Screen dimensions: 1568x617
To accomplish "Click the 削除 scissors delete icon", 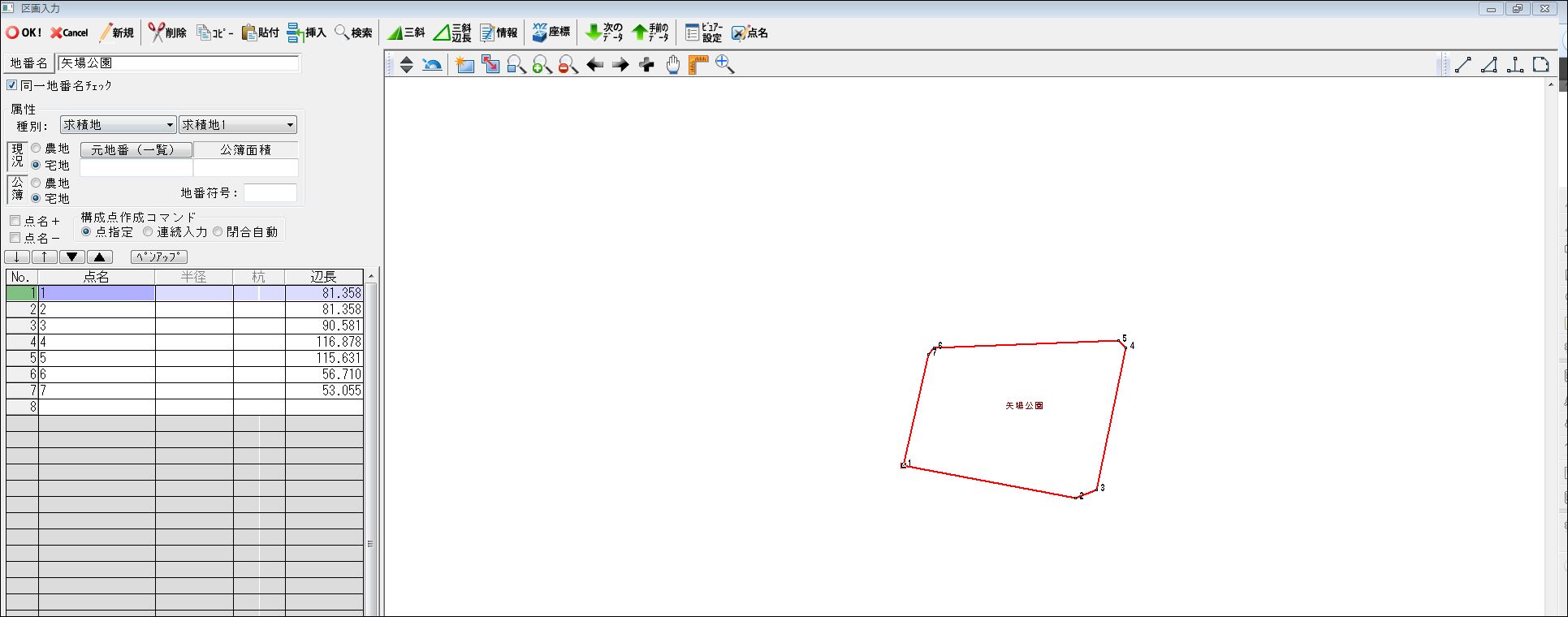I will coord(167,32).
